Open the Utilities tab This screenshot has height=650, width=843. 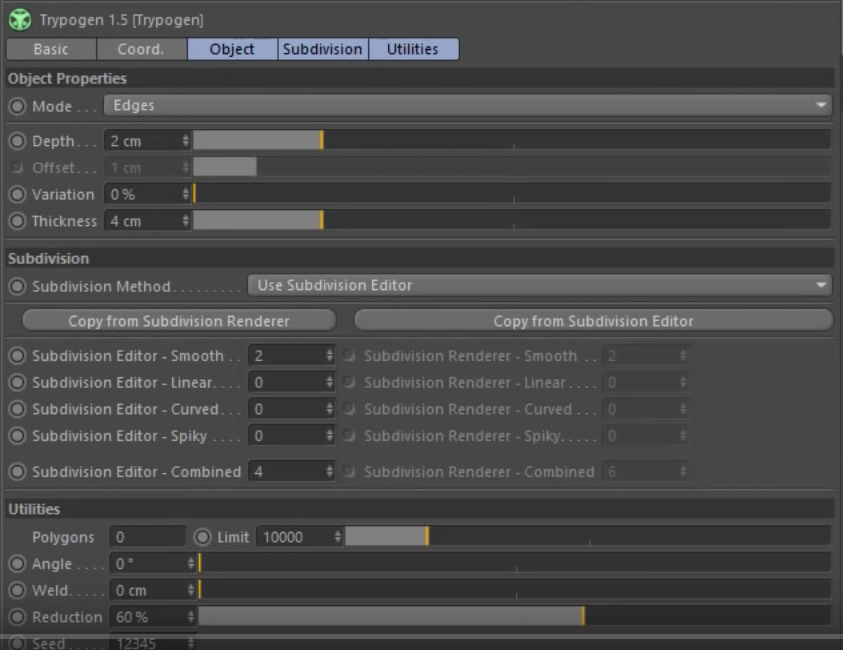413,48
